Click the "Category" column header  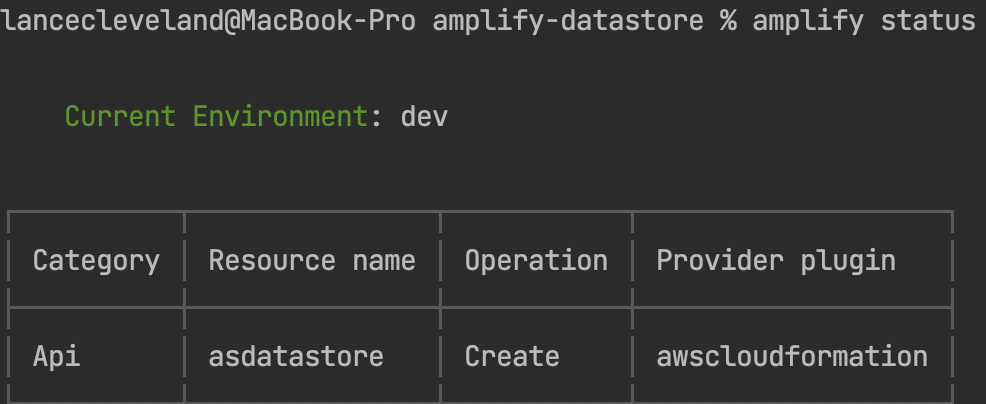click(x=96, y=261)
